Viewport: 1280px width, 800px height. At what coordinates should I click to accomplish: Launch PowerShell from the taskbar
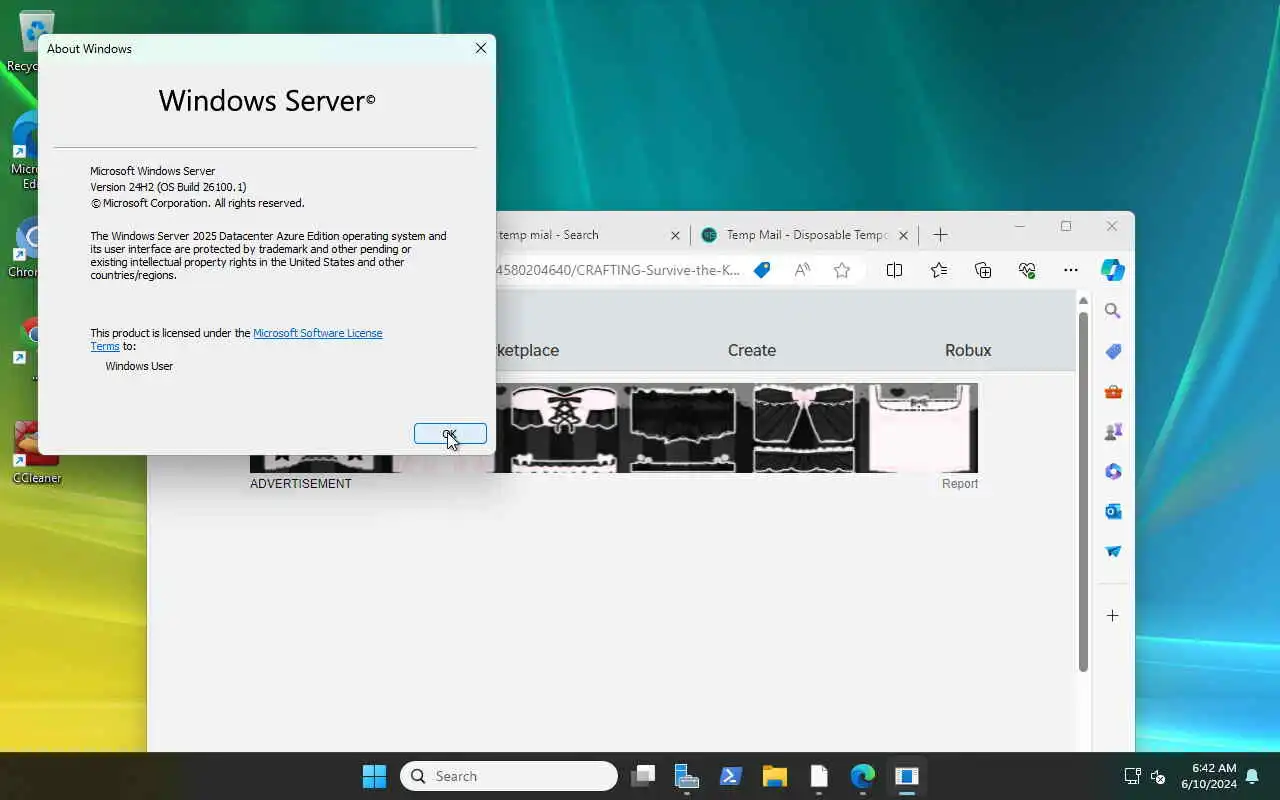coord(731,776)
